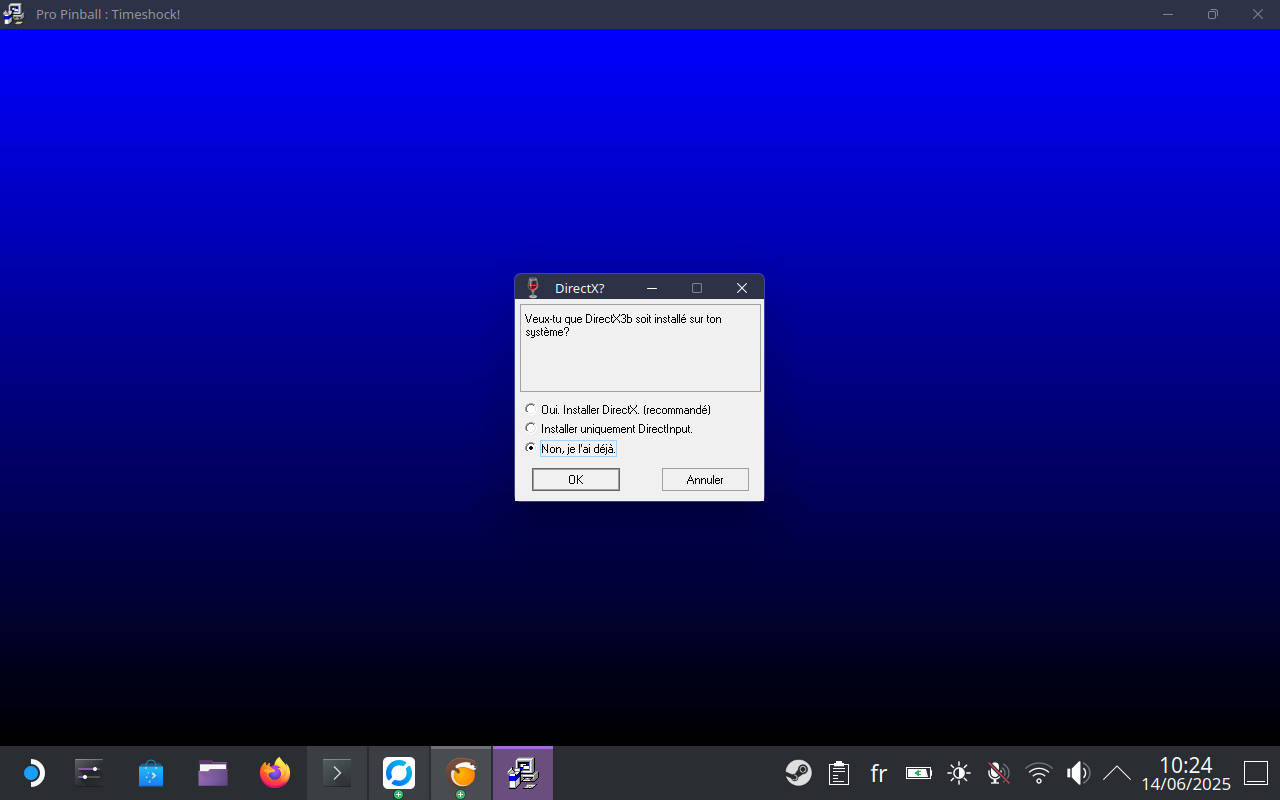Open System Settings from the taskbar
The width and height of the screenshot is (1280, 800).
coord(89,773)
